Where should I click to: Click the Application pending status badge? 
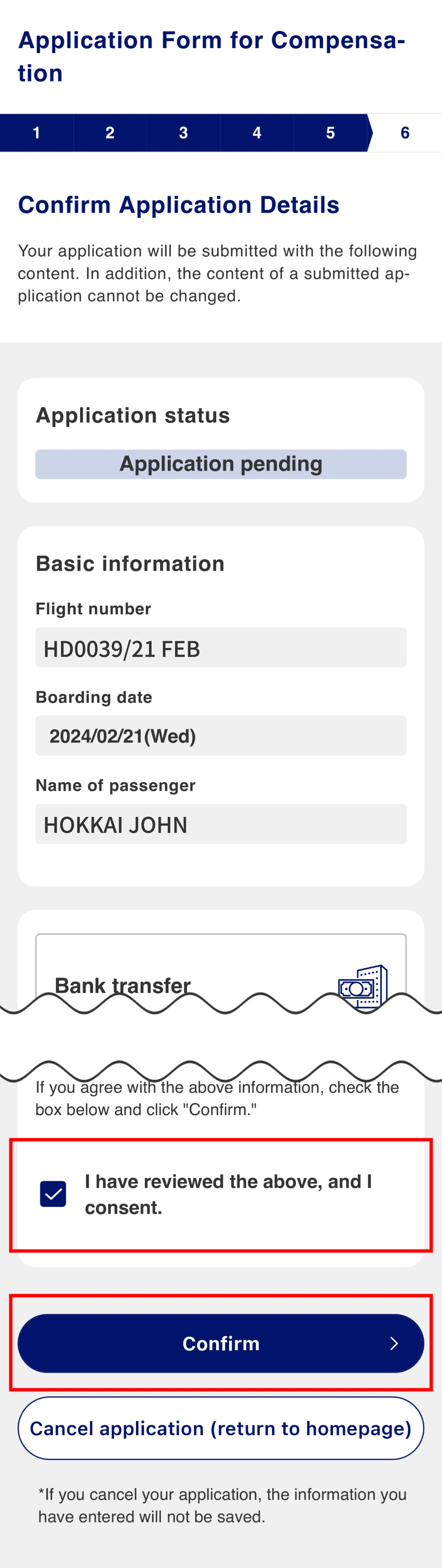coord(221,464)
